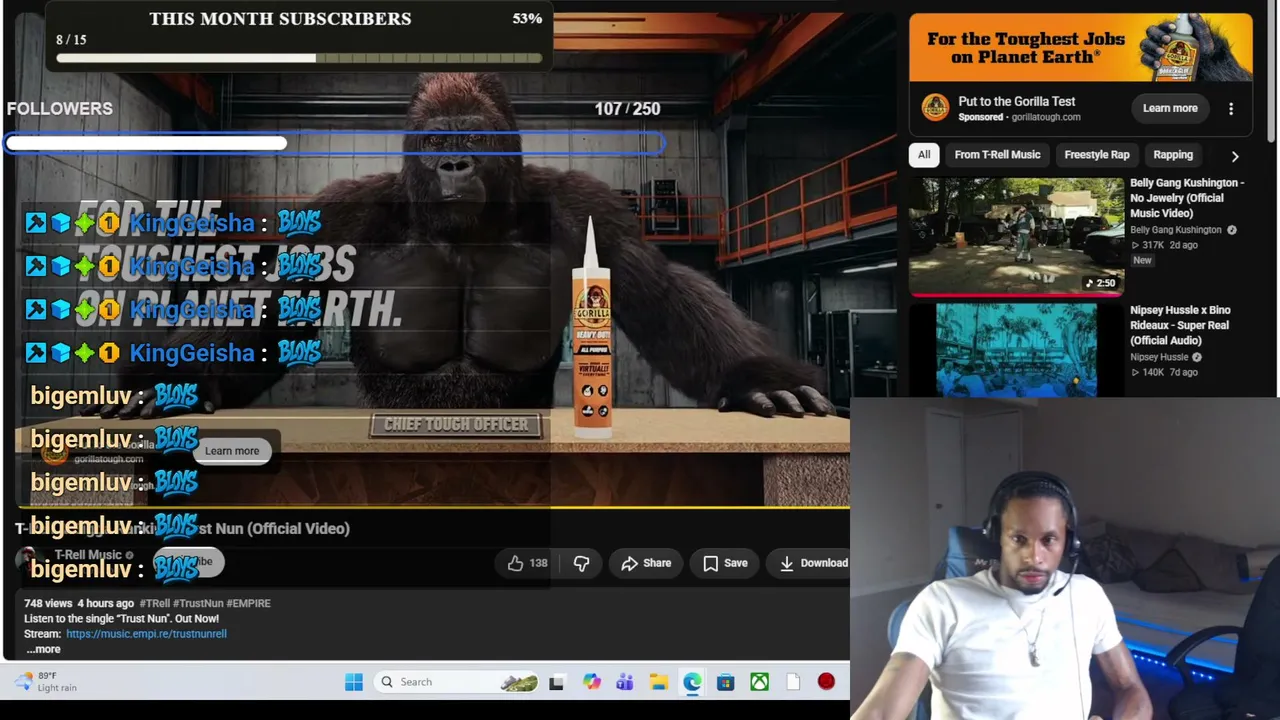Image resolution: width=1280 pixels, height=720 pixels.
Task: Open the weather widget showing 89°F
Action: pos(45,682)
